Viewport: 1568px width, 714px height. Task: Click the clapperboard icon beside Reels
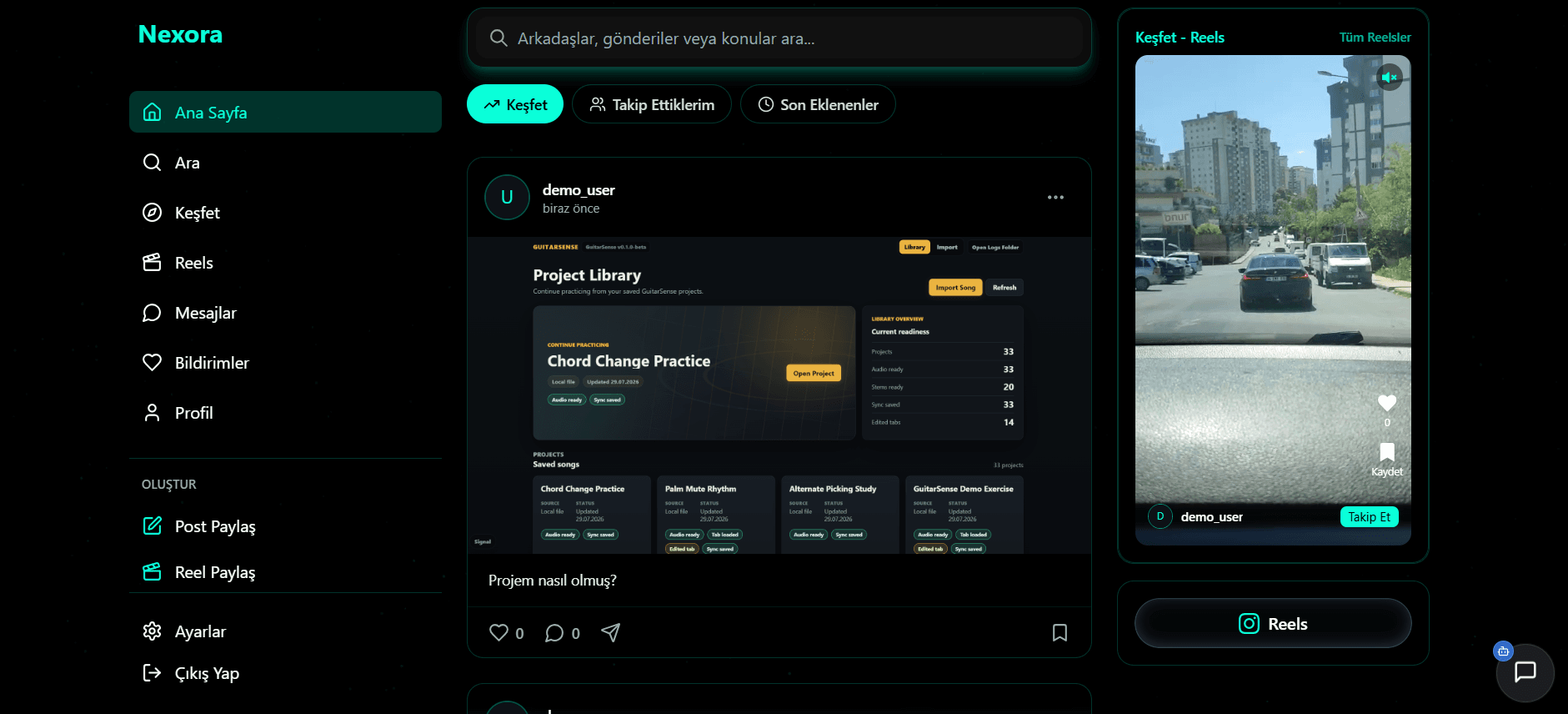[152, 262]
